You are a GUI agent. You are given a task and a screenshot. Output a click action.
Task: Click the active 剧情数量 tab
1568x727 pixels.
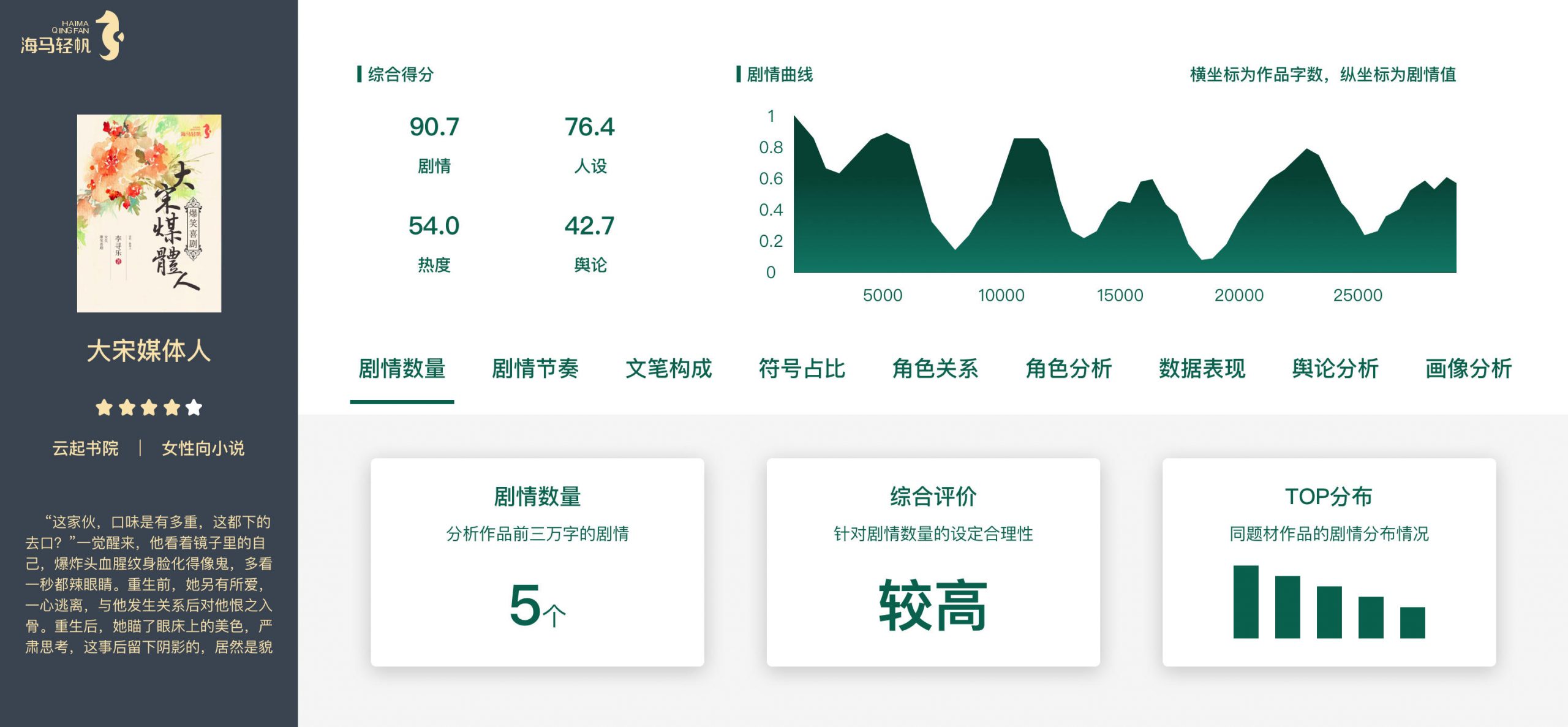point(402,369)
